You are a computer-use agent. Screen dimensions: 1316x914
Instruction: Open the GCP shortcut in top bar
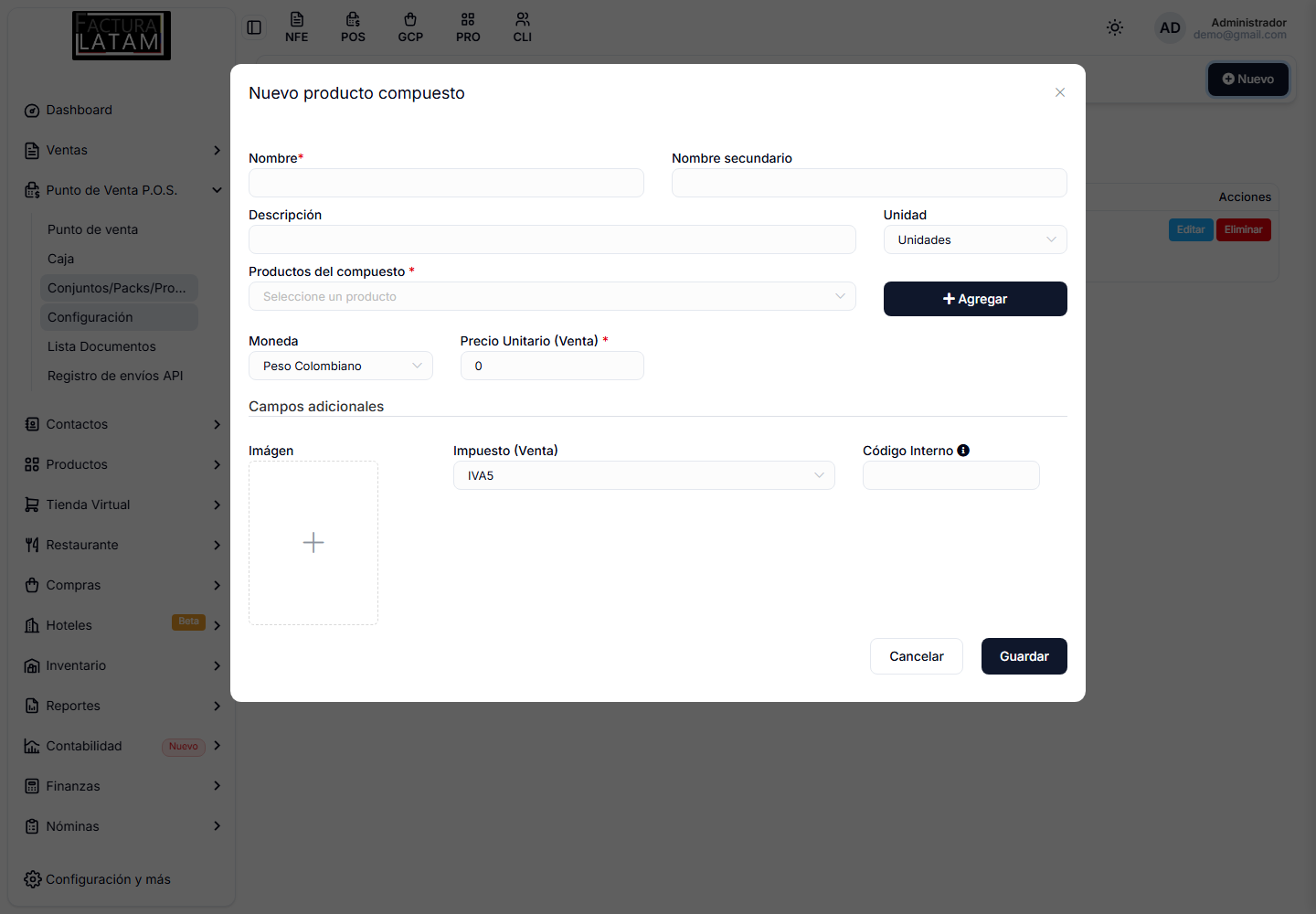pos(410,27)
